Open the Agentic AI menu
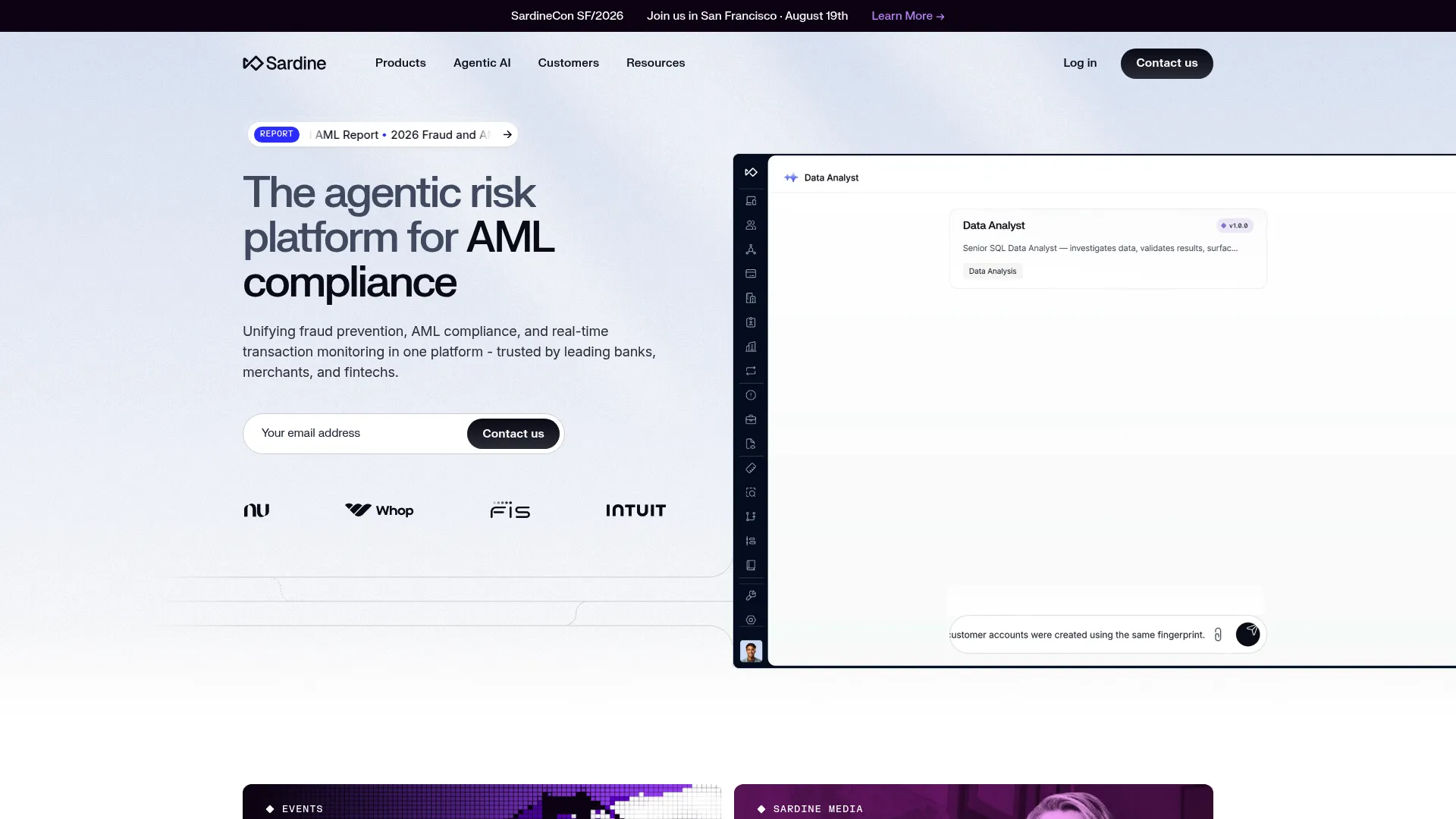 (x=482, y=63)
